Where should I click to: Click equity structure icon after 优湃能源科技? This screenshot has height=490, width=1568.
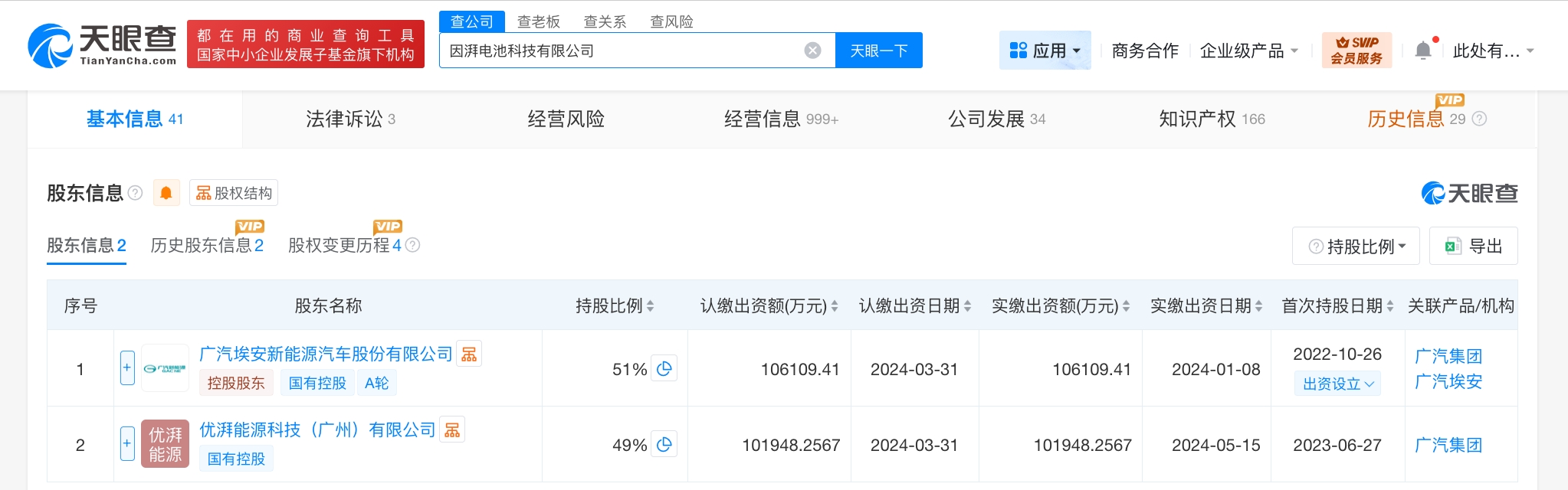[452, 430]
